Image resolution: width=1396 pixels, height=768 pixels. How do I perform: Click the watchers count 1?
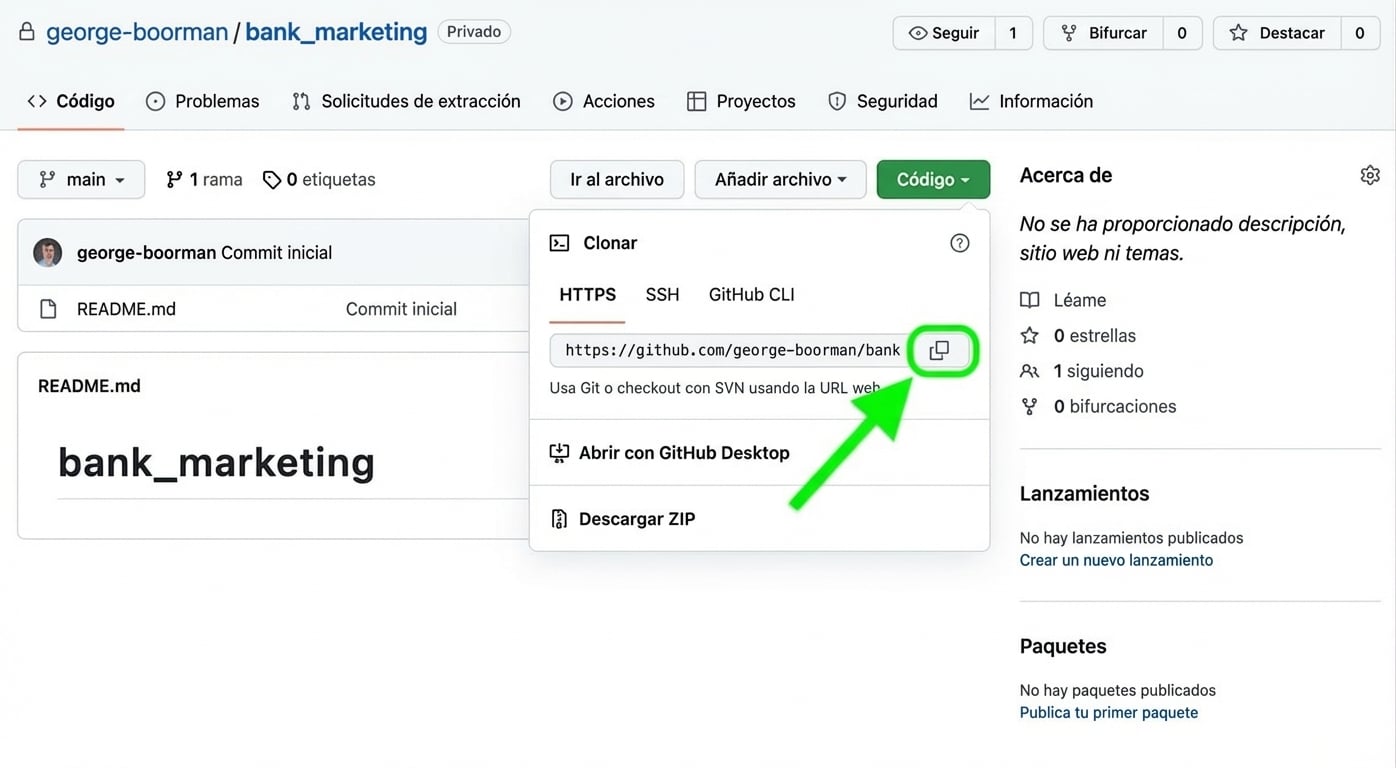tap(1013, 33)
